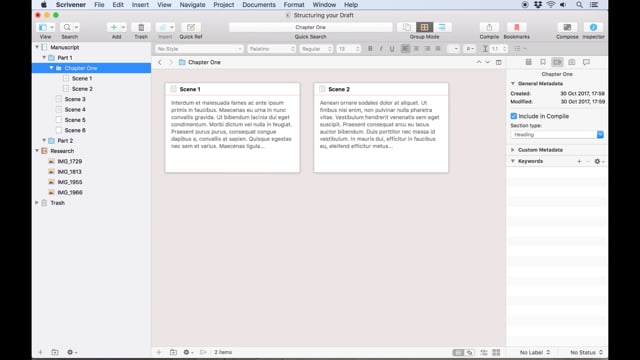640x360 pixels.
Task: Open the Documents menu
Action: pyautogui.click(x=259, y=5)
